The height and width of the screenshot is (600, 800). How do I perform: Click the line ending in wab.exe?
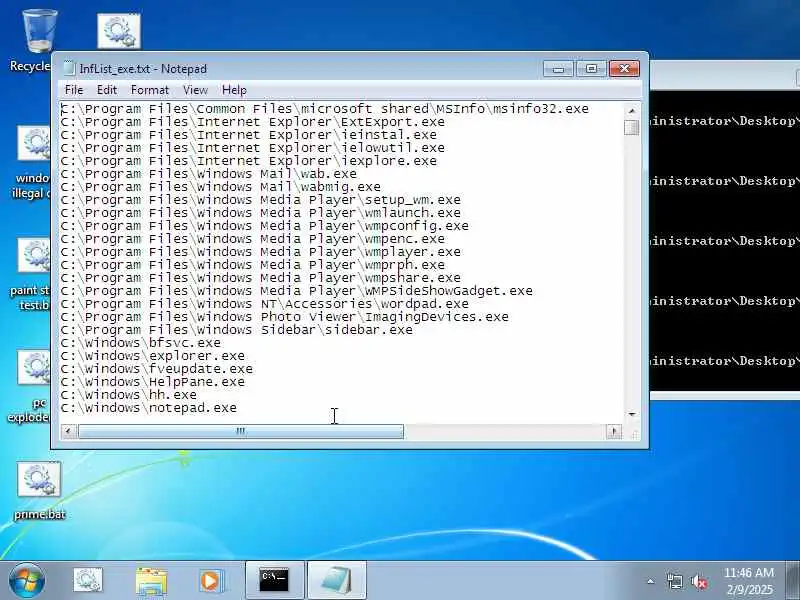pos(209,174)
